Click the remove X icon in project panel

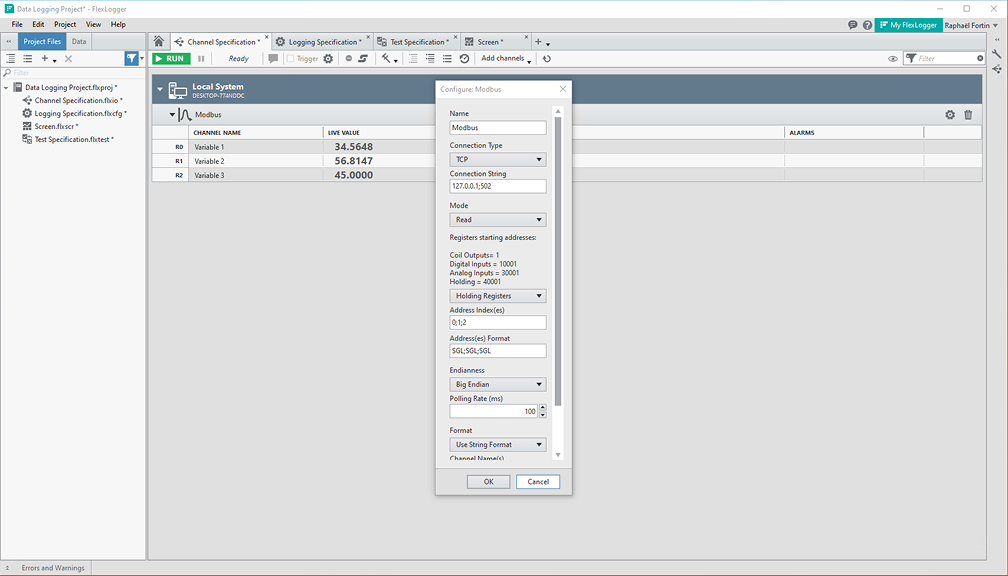click(68, 58)
